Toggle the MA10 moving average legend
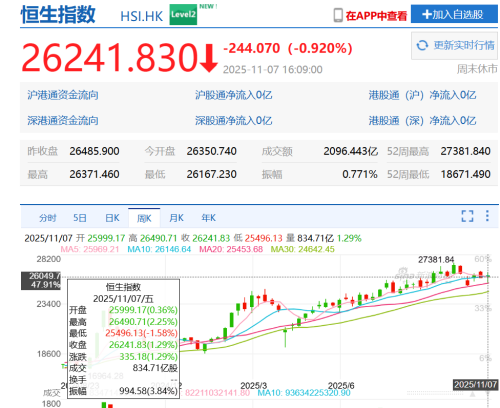 (159, 249)
